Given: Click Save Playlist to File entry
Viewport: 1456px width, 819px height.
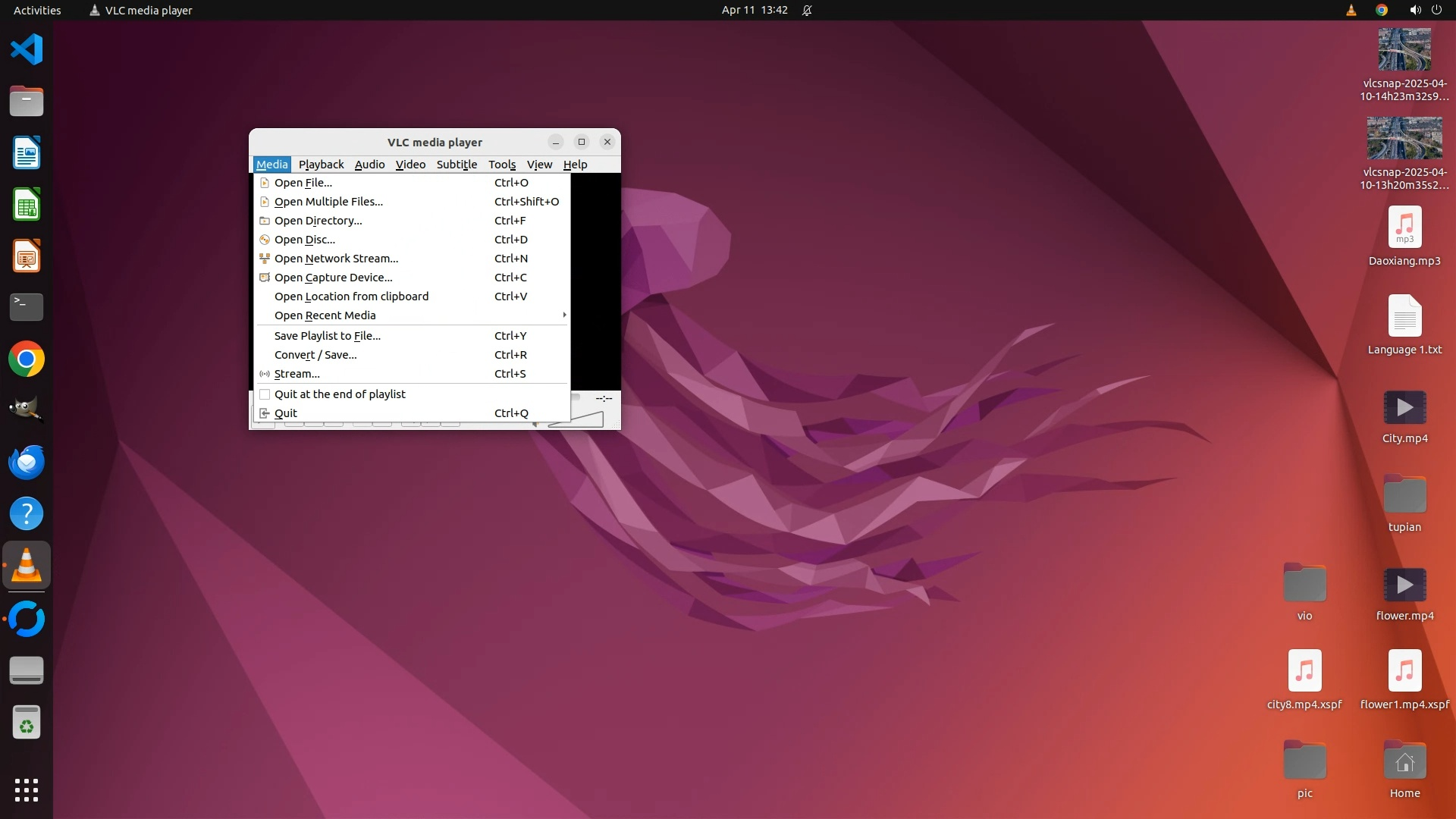Looking at the screenshot, I should pos(328,336).
